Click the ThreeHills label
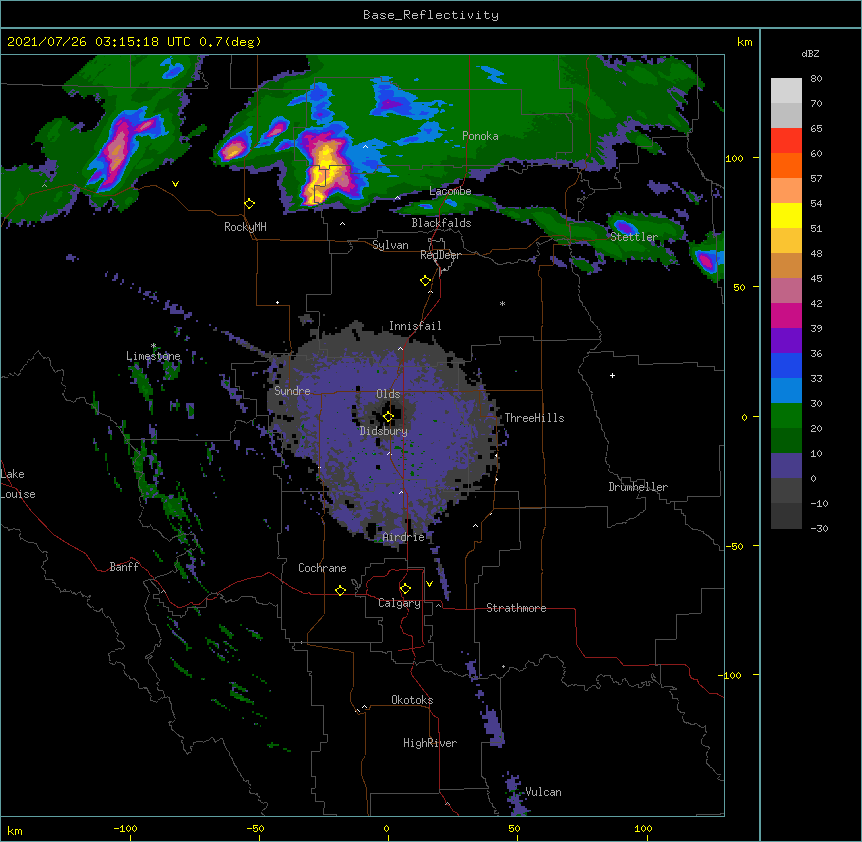This screenshot has width=862, height=842. (x=534, y=418)
